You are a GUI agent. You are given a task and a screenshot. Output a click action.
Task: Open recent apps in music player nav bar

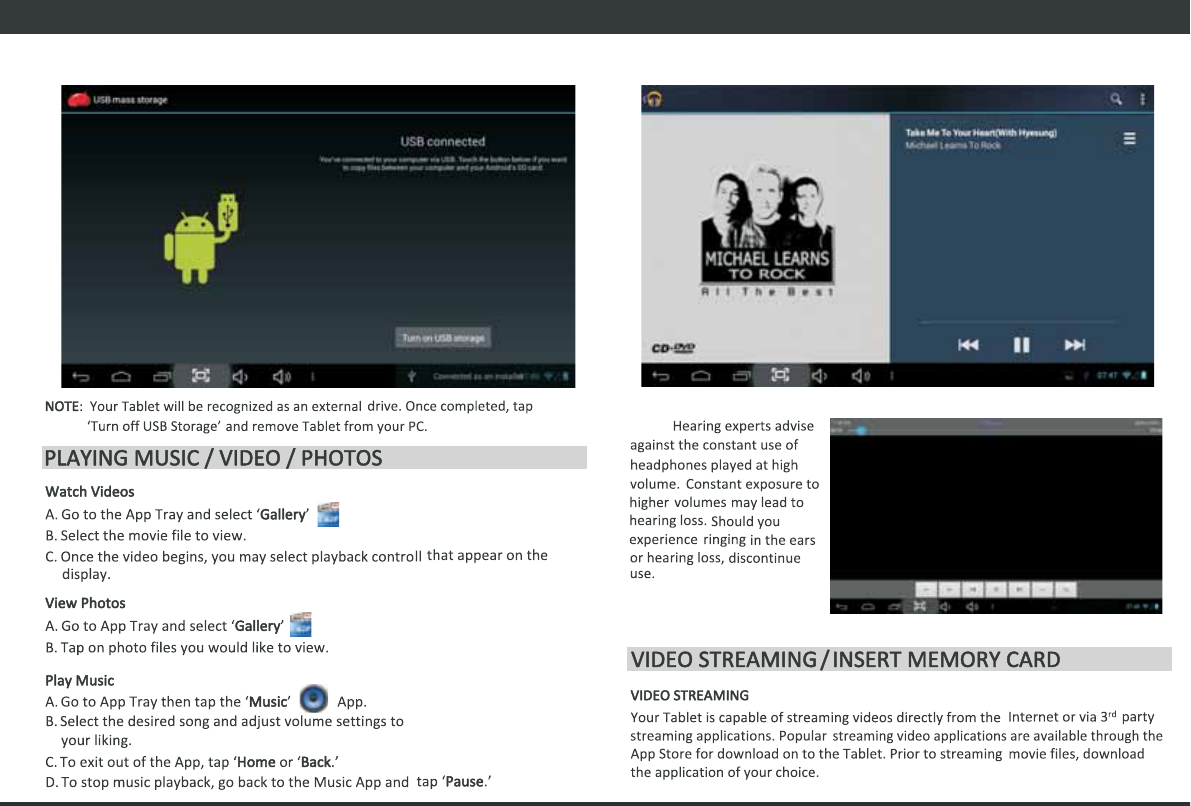point(741,375)
